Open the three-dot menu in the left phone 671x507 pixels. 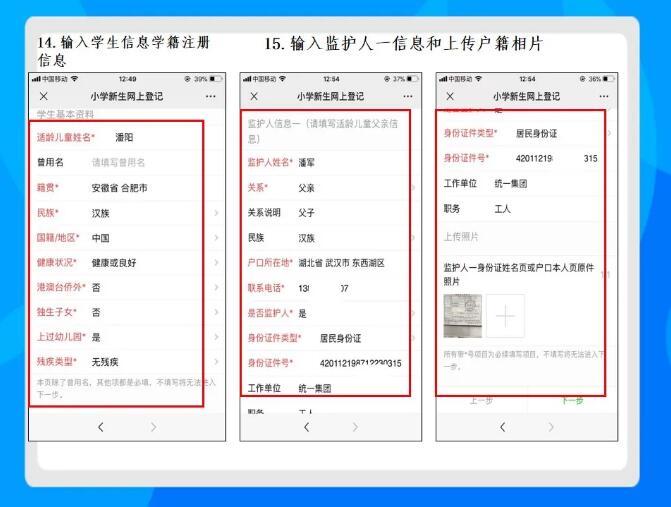click(211, 96)
